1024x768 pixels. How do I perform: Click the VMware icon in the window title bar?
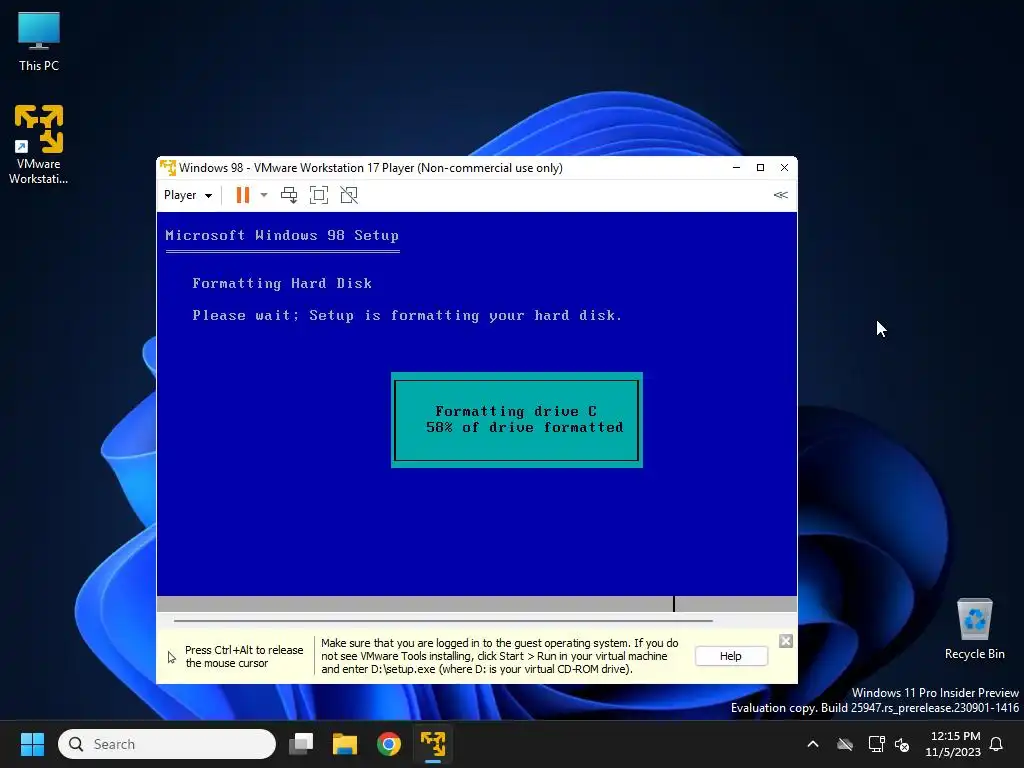168,168
